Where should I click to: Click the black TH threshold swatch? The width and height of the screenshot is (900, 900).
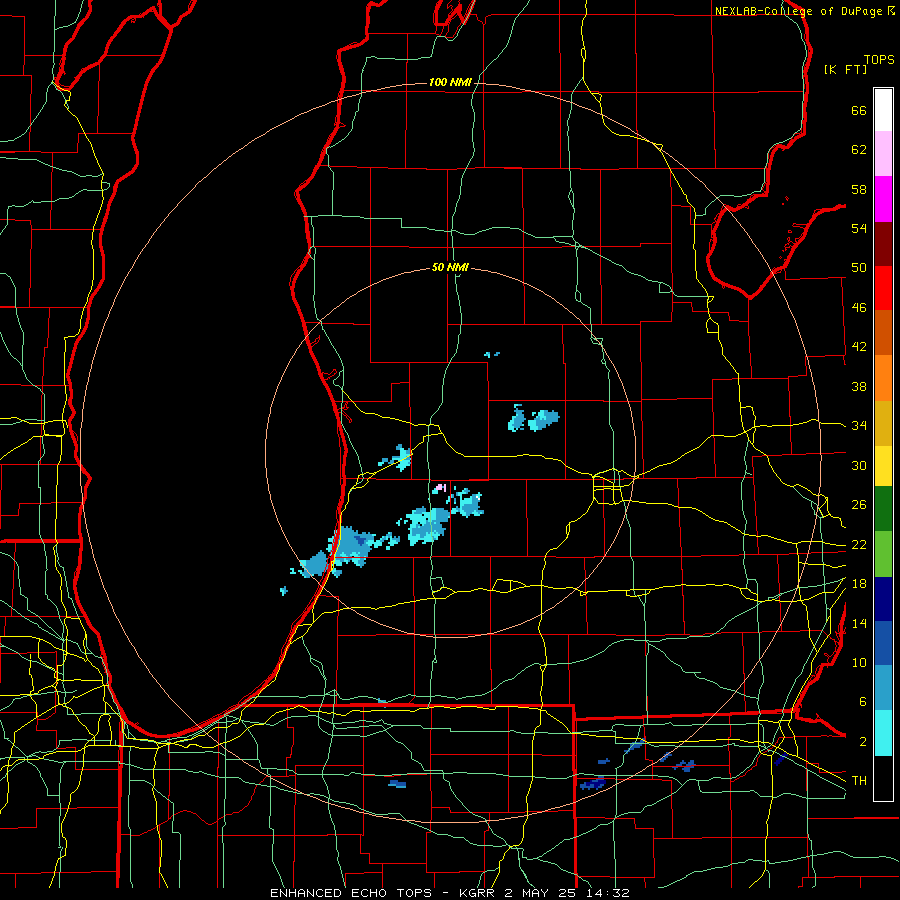[x=883, y=778]
